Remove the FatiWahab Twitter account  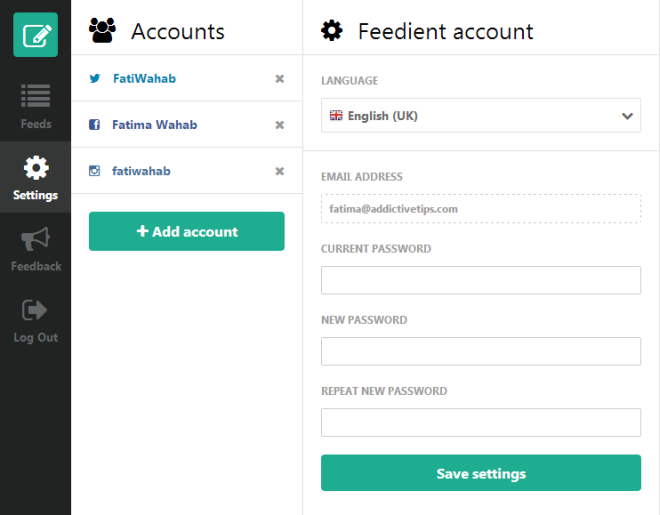(279, 79)
